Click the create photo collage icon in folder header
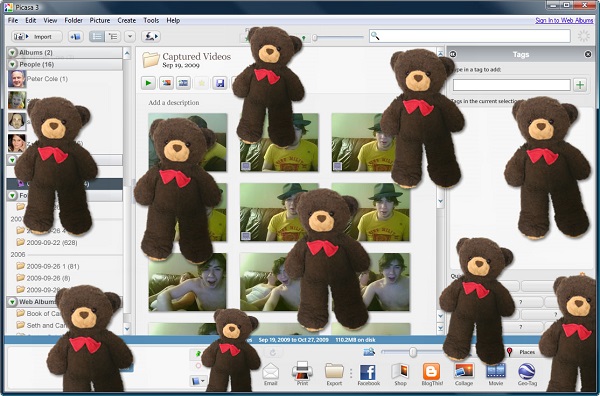The width and height of the screenshot is (600, 396). pyautogui.click(x=166, y=83)
